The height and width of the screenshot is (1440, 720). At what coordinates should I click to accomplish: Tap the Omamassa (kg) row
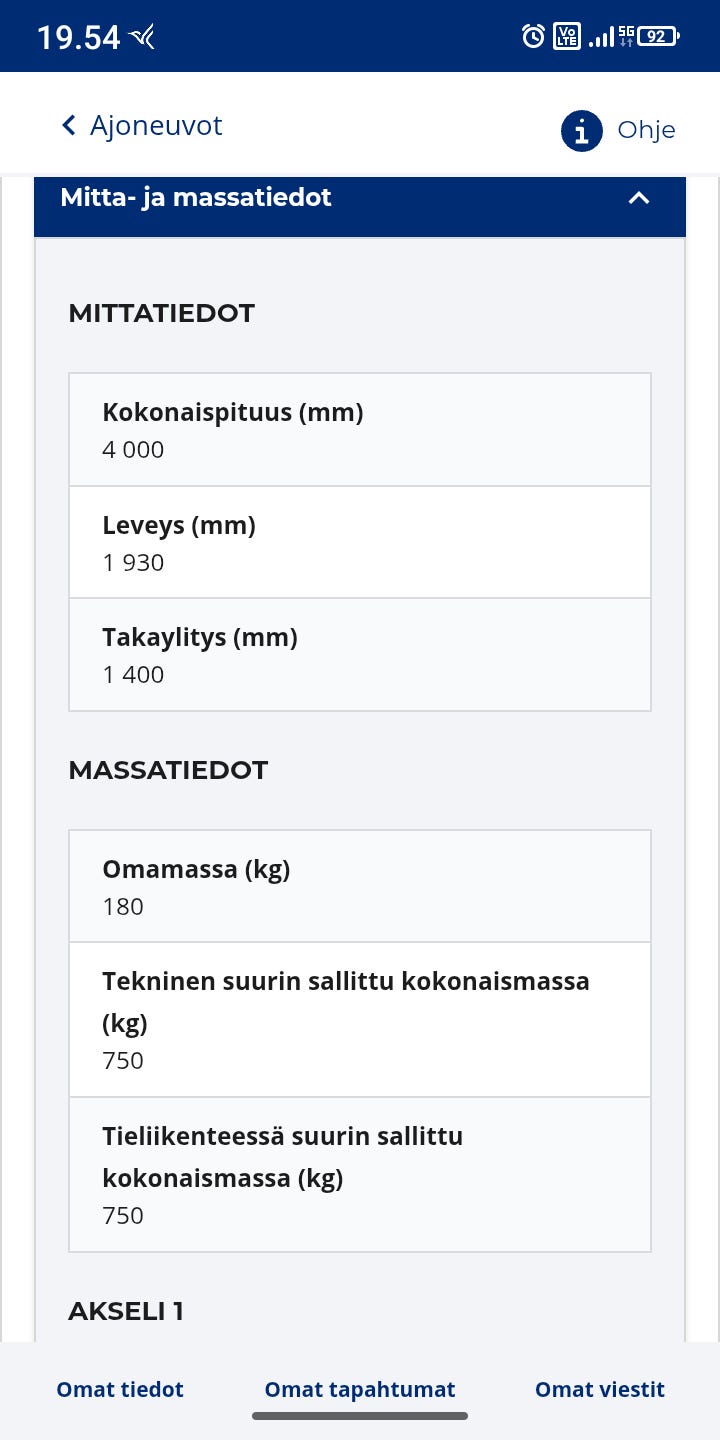tap(360, 887)
